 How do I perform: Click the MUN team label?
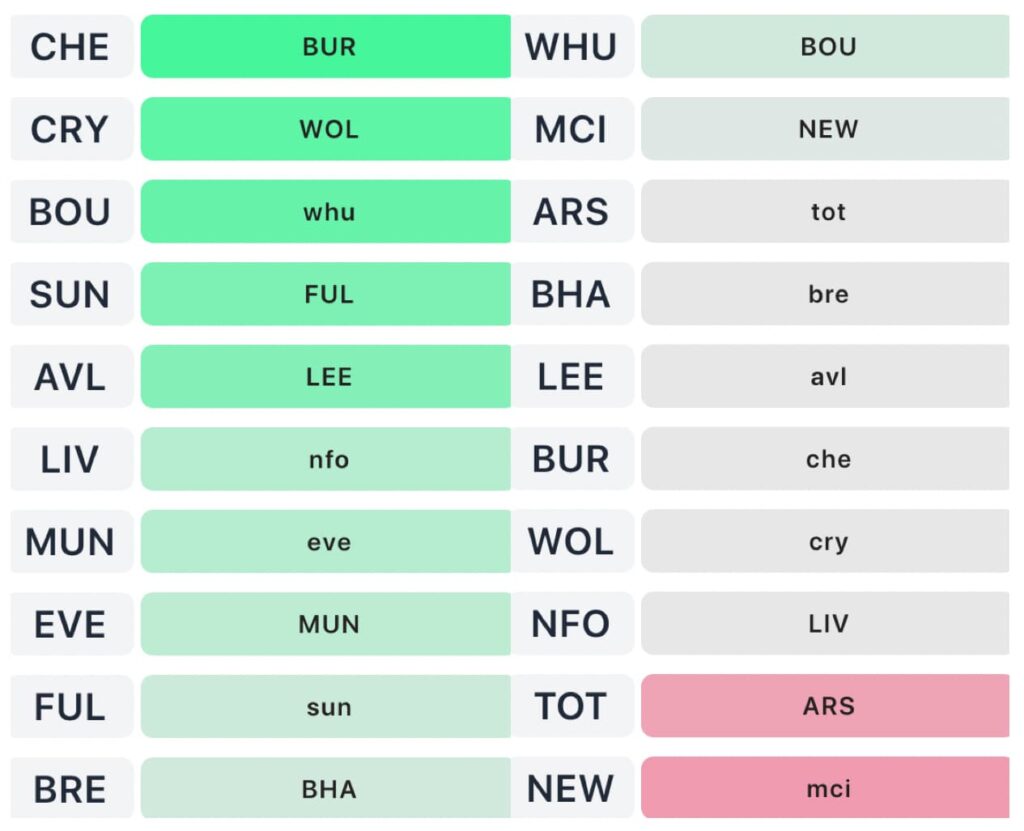click(70, 542)
